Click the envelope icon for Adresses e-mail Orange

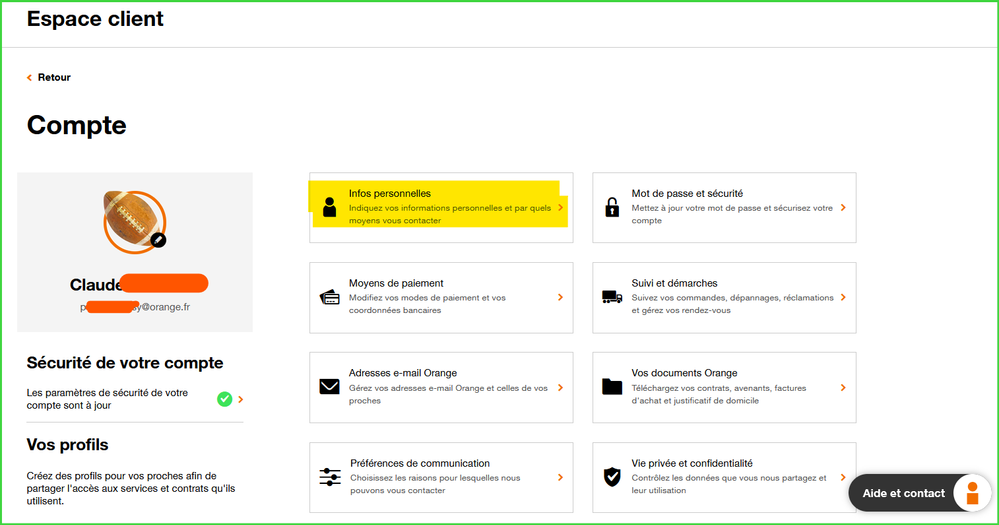coord(329,387)
